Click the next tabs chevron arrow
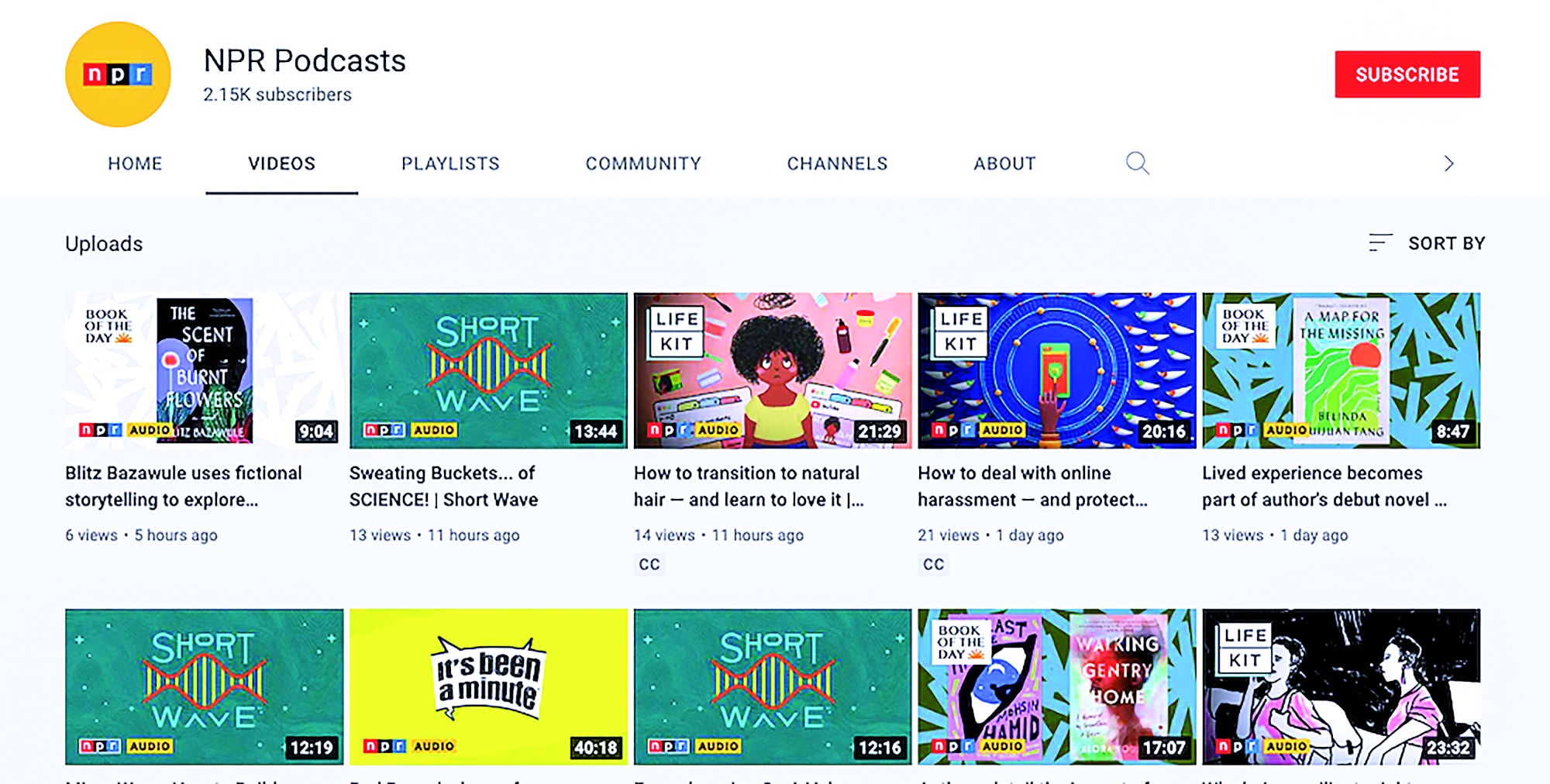This screenshot has width=1550, height=784. click(x=1448, y=163)
